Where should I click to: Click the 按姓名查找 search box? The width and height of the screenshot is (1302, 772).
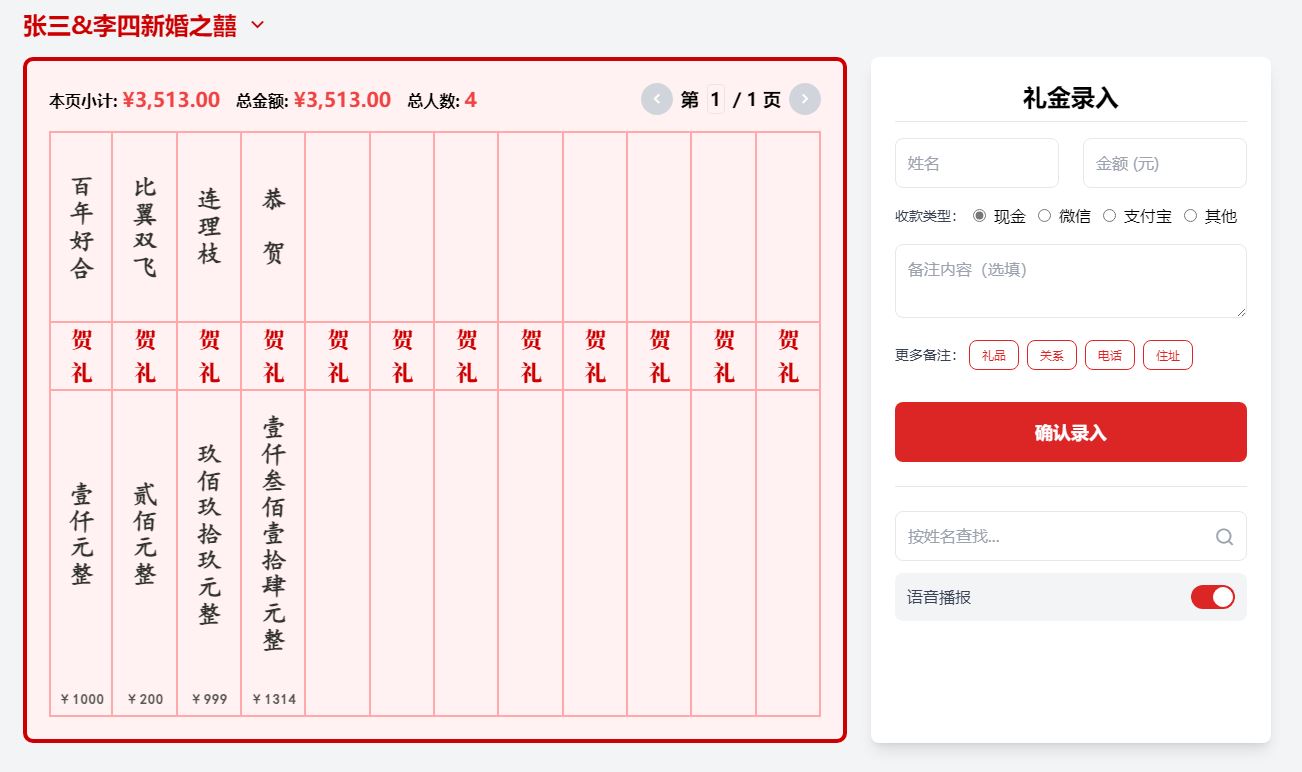(x=1055, y=537)
